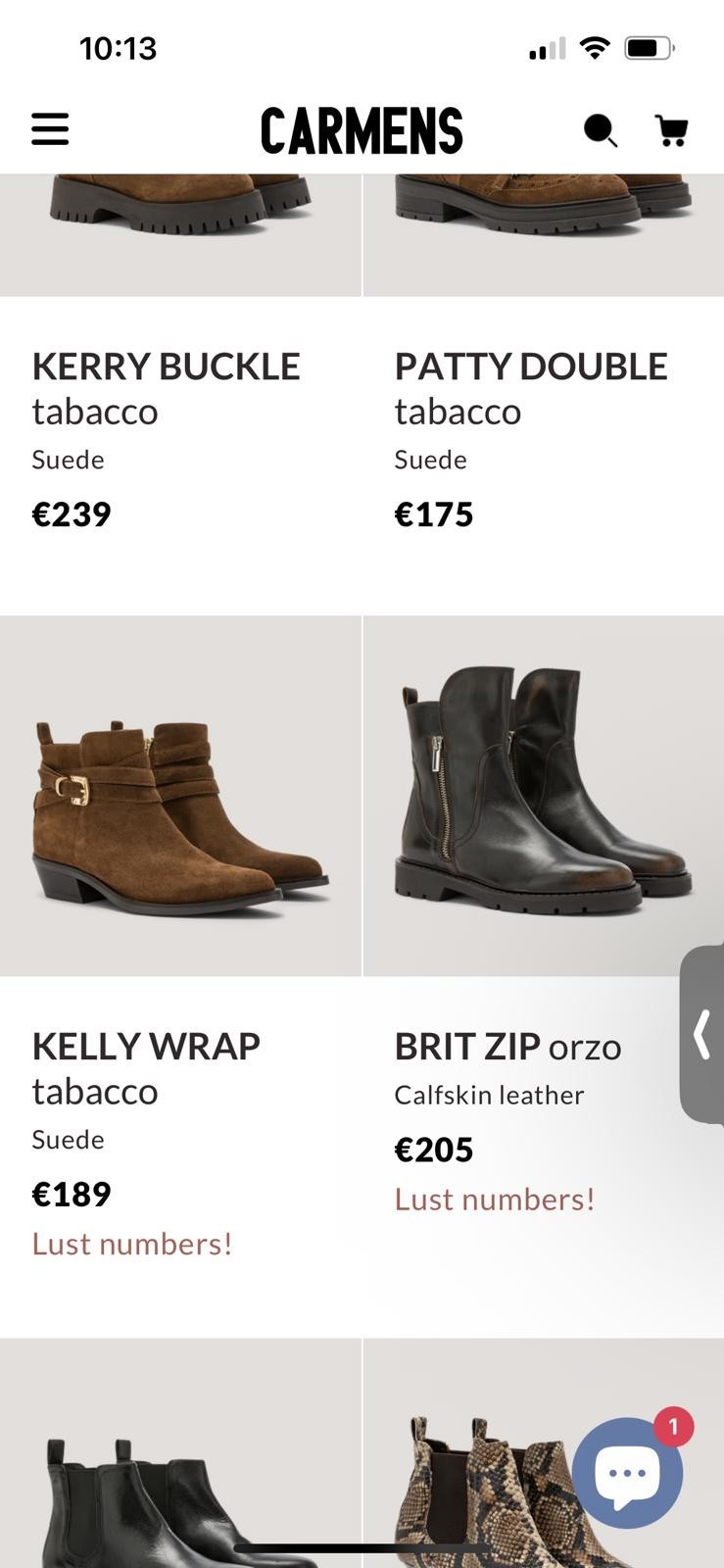
Task: Expand the side panel chevron tab
Action: [x=701, y=1034]
